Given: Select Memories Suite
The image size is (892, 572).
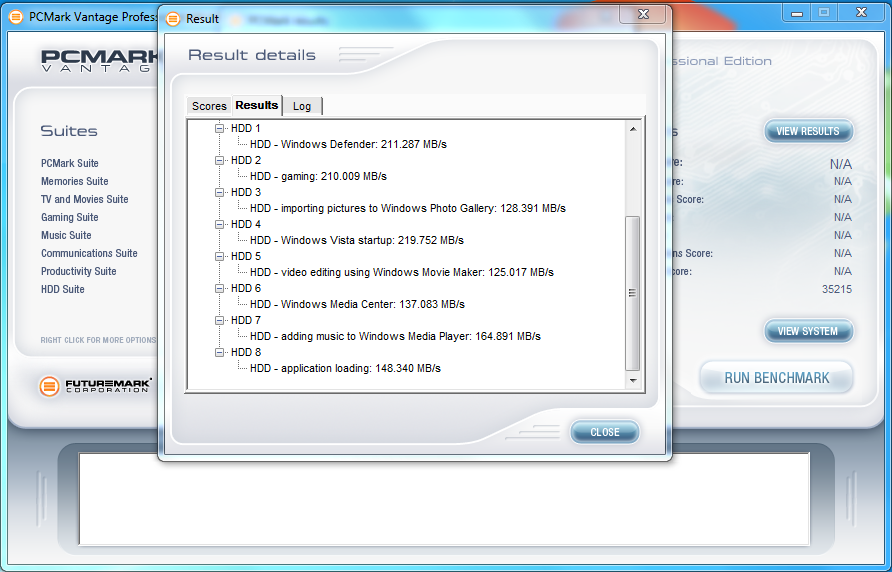Looking at the screenshot, I should tap(75, 181).
